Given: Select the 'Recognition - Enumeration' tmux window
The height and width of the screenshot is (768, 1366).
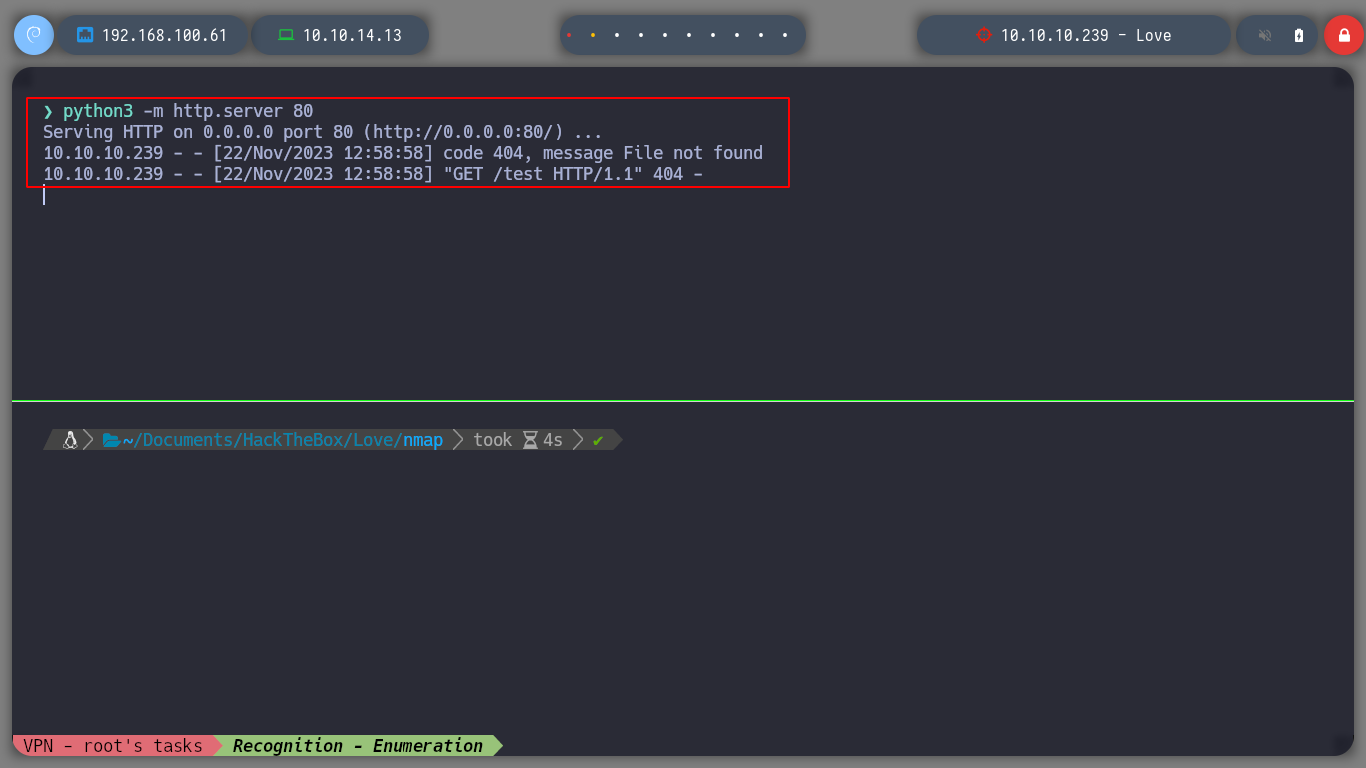Looking at the screenshot, I should click(358, 746).
